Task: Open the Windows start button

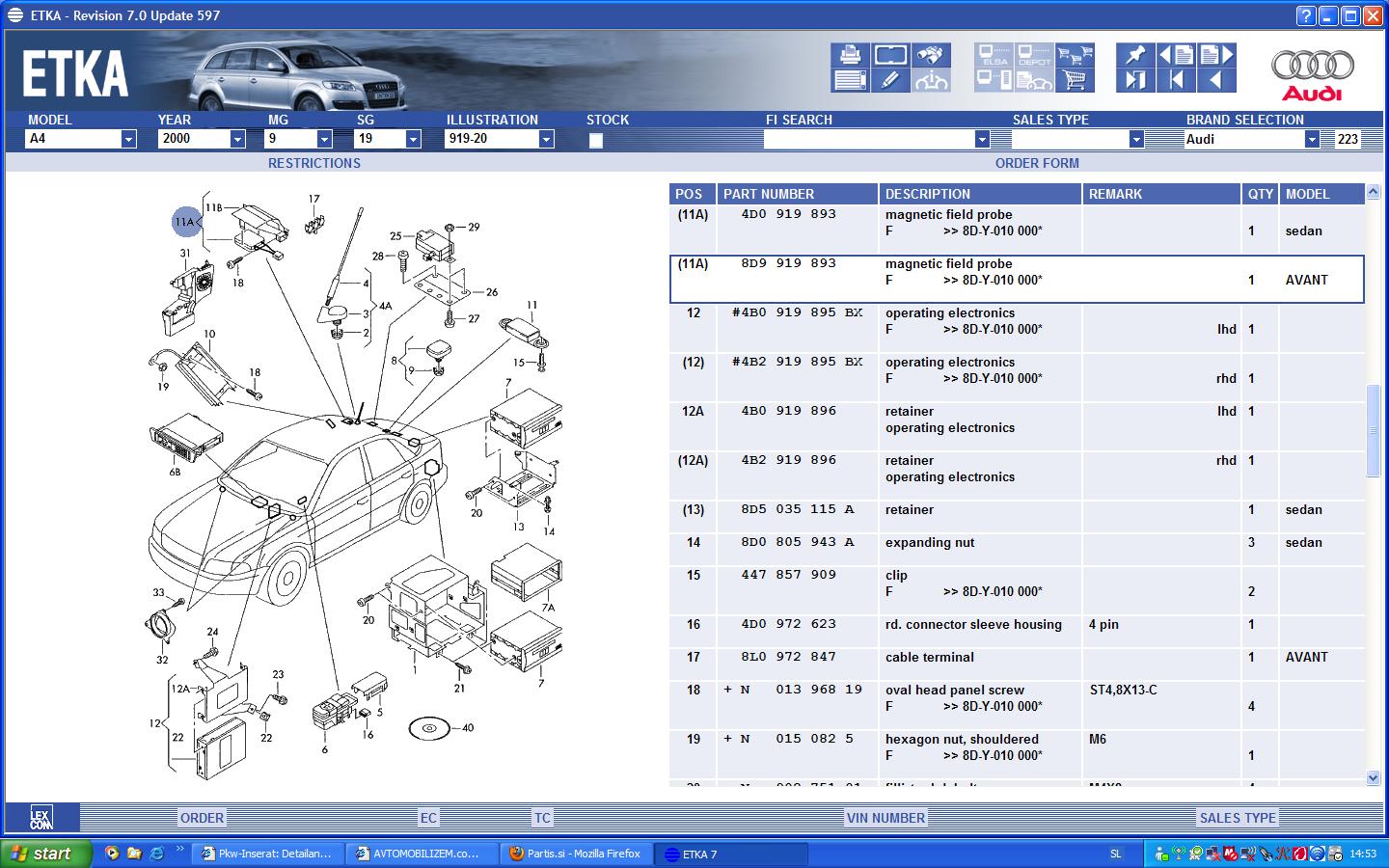Action: [45, 854]
